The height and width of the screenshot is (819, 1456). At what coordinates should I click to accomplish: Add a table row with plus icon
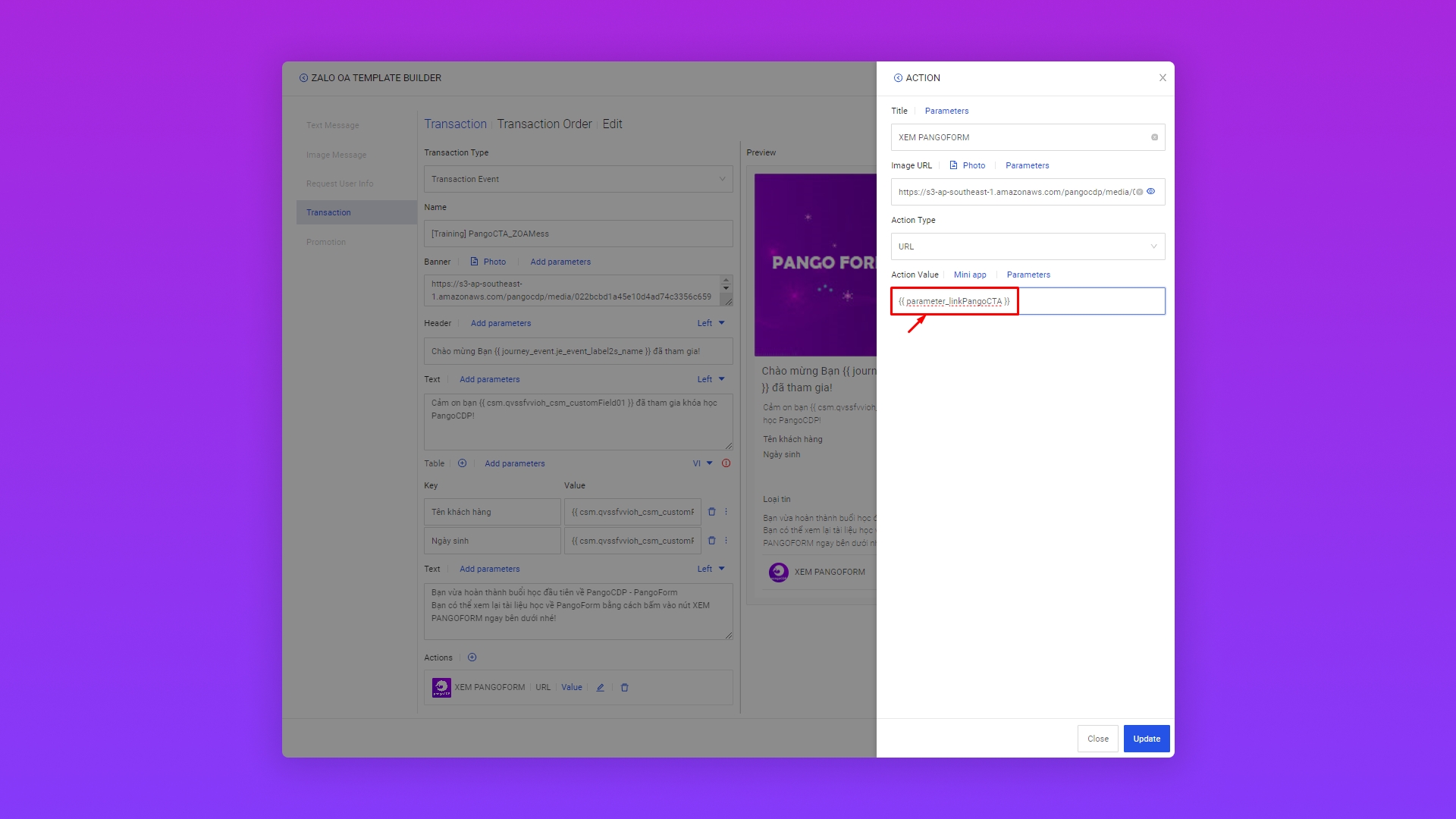coord(462,463)
